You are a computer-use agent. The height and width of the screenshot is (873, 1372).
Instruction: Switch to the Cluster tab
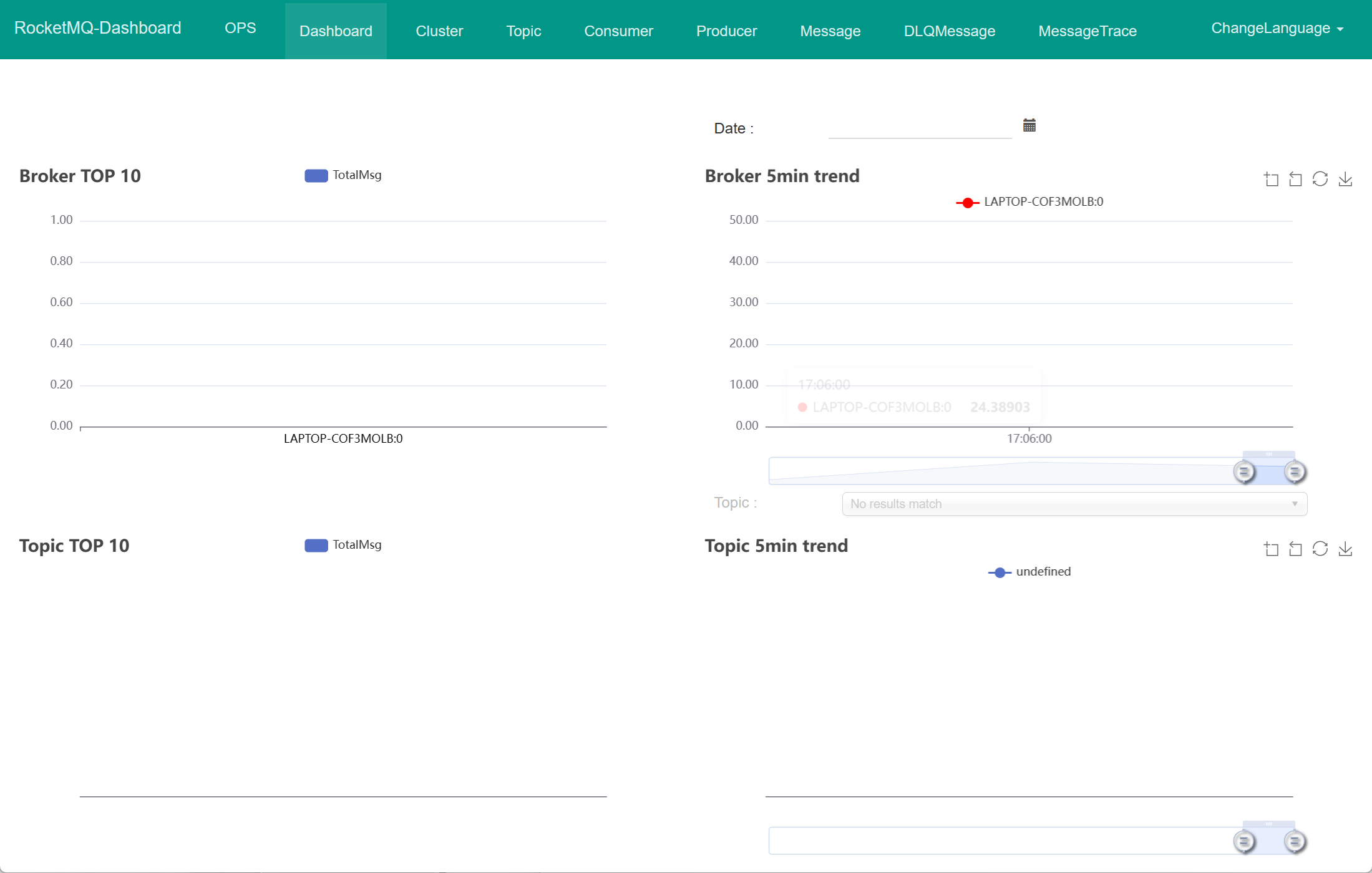439,31
